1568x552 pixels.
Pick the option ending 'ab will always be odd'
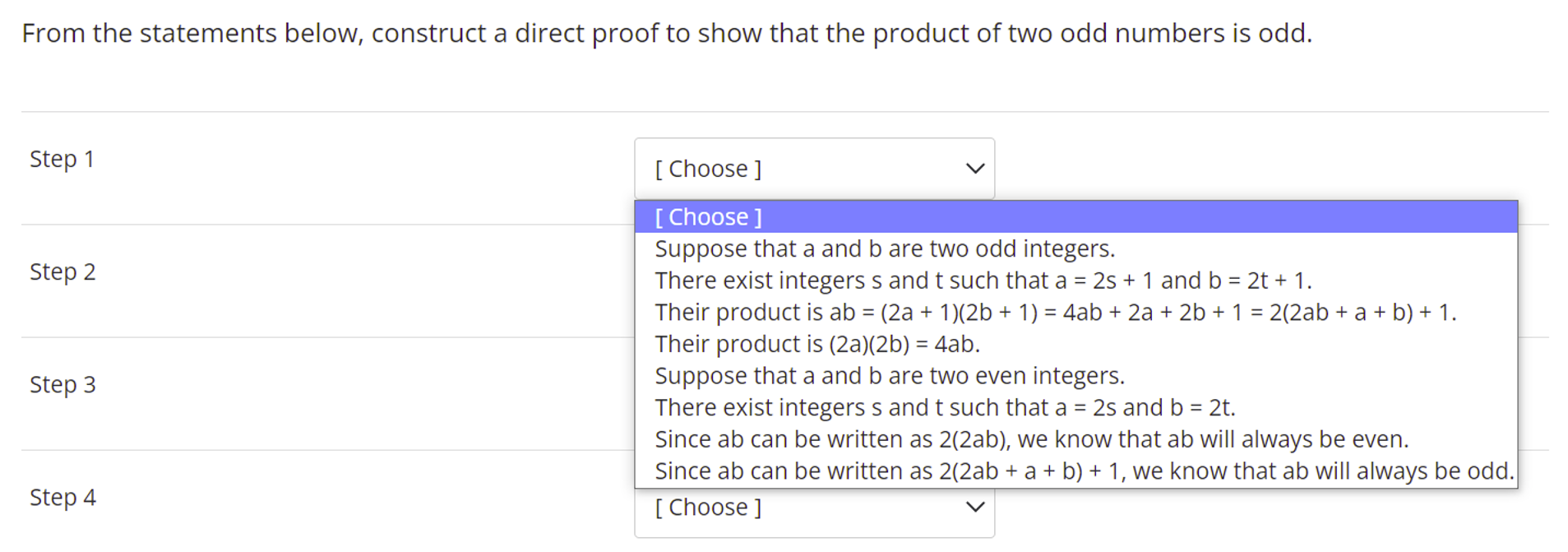pyautogui.click(x=1084, y=471)
